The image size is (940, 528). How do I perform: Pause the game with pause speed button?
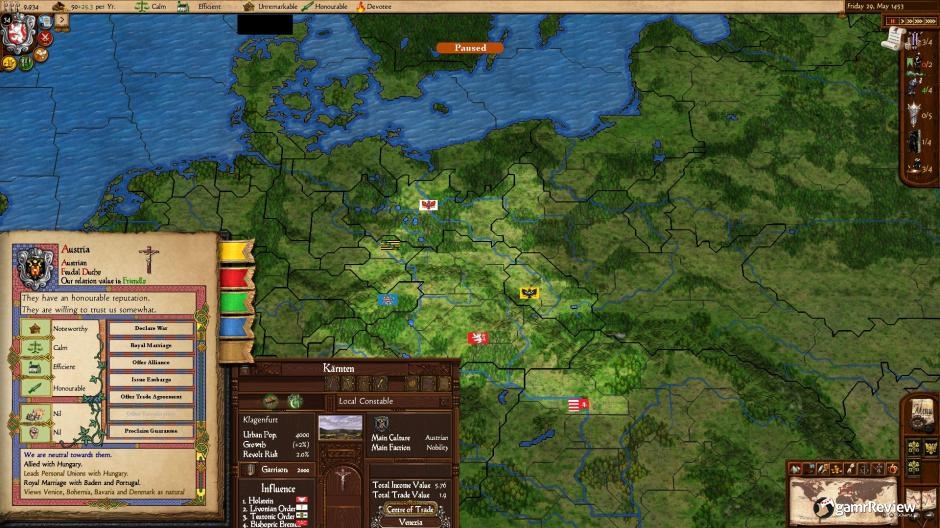coord(891,21)
